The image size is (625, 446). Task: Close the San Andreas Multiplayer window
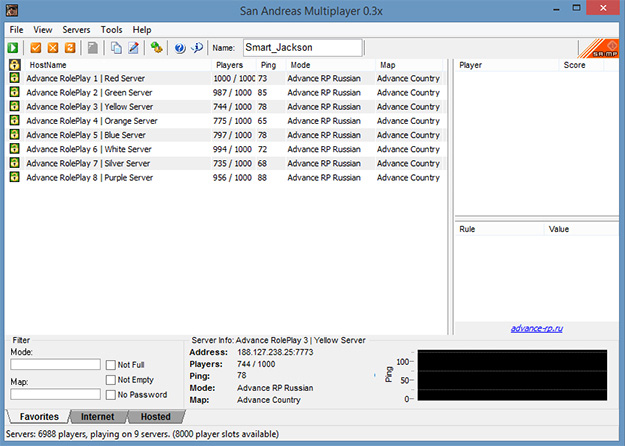coord(603,8)
